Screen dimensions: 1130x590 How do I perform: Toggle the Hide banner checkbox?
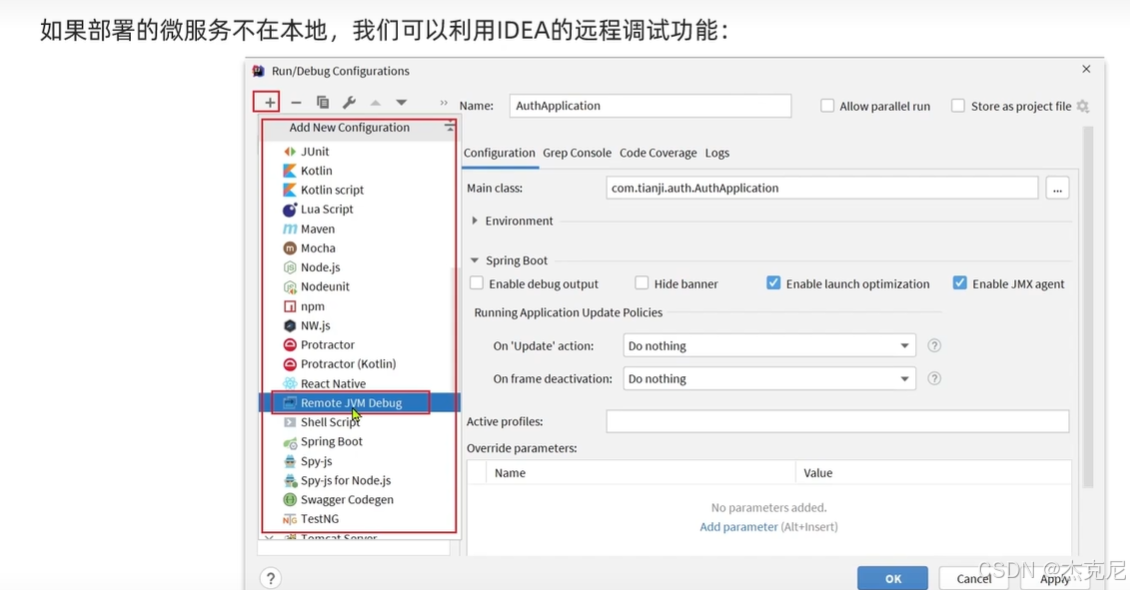tap(641, 283)
